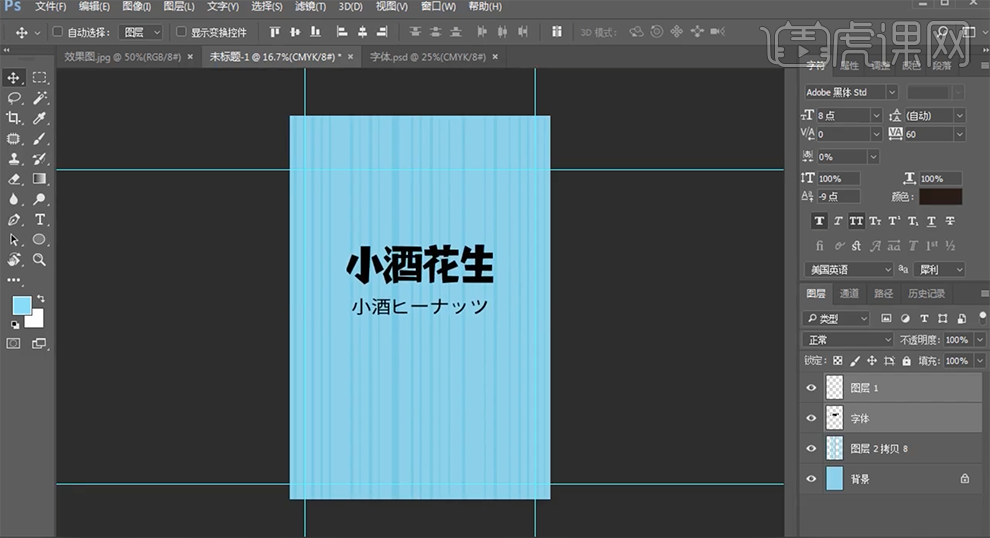990x538 pixels.
Task: Click the foreground color swatch
Action: [x=21, y=306]
